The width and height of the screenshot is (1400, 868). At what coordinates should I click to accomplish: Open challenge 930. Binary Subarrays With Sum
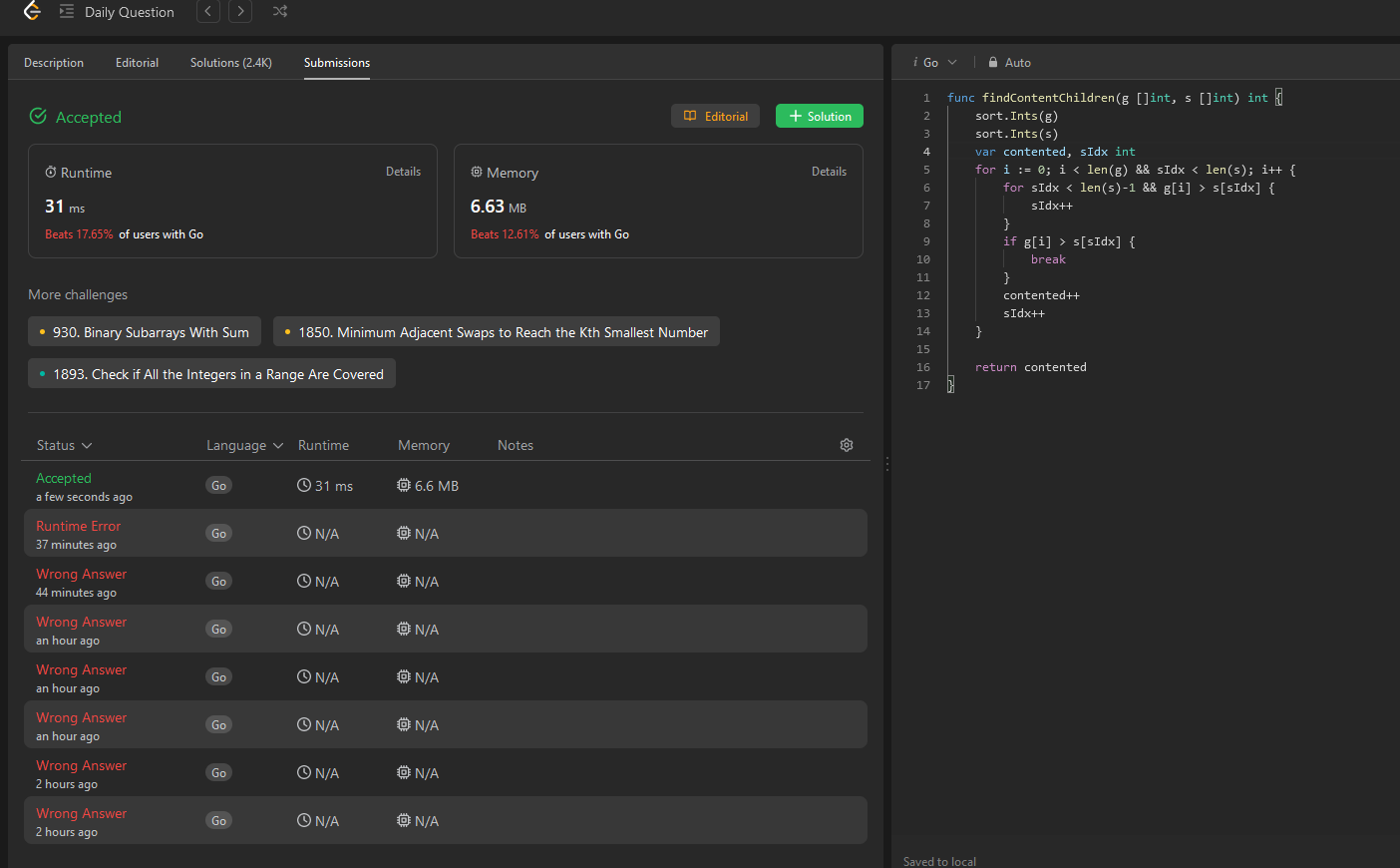pos(145,332)
